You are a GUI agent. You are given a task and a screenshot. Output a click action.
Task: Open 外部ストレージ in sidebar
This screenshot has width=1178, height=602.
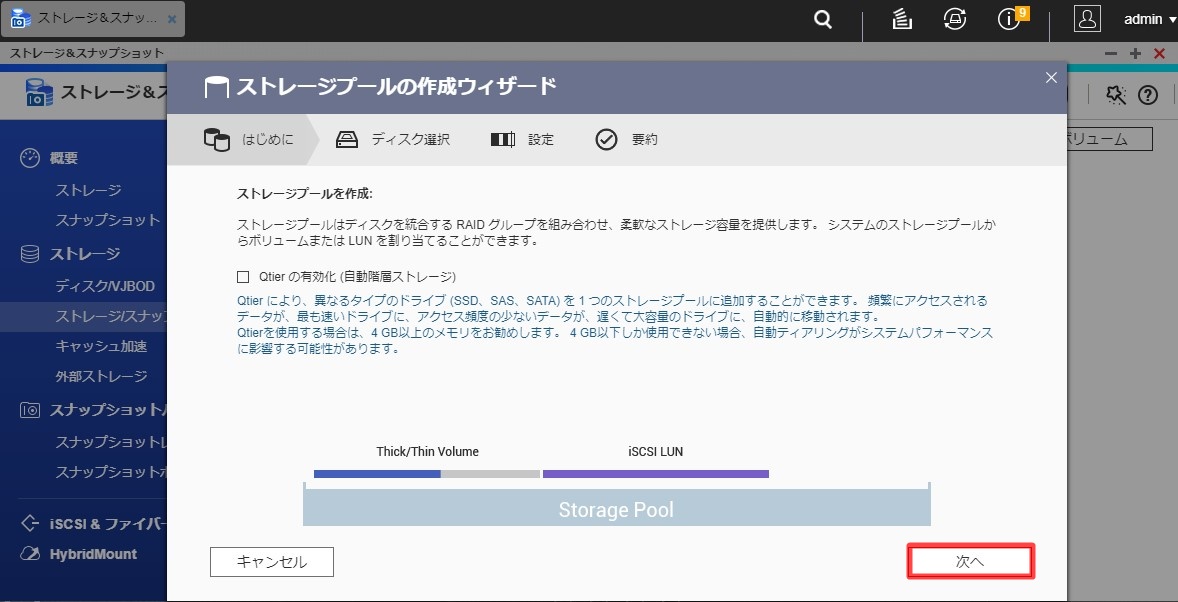[x=101, y=377]
